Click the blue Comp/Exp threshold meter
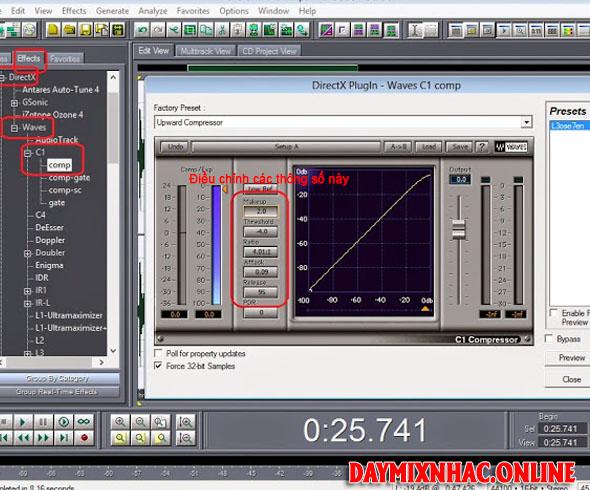Viewport: 590px width, 490px height. point(216,245)
